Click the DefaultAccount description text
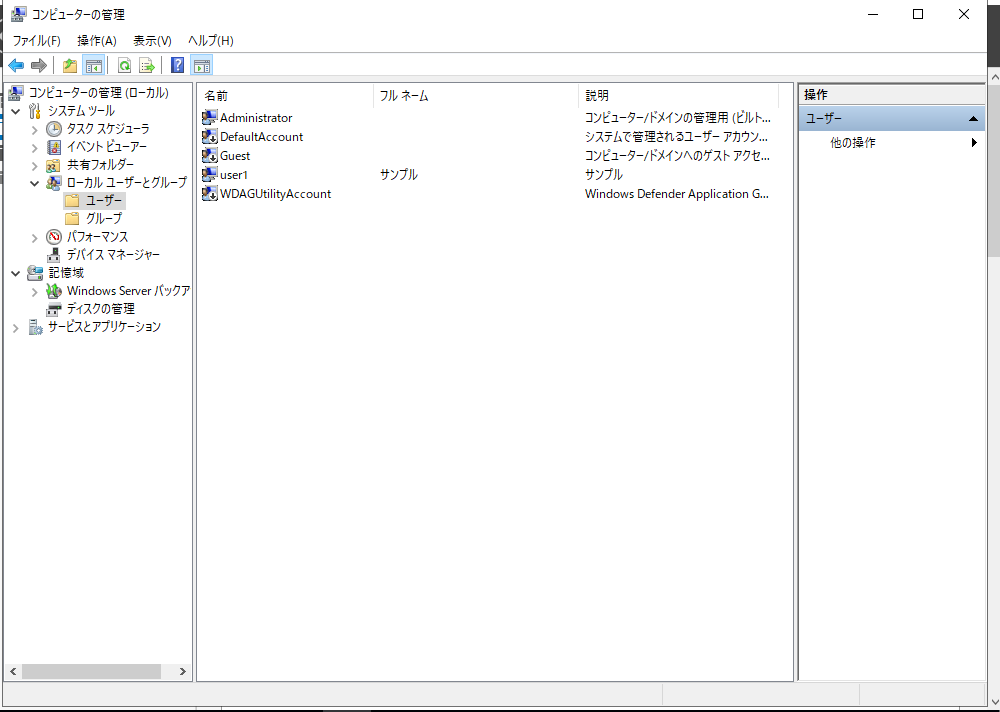The image size is (1000, 712). 675,137
